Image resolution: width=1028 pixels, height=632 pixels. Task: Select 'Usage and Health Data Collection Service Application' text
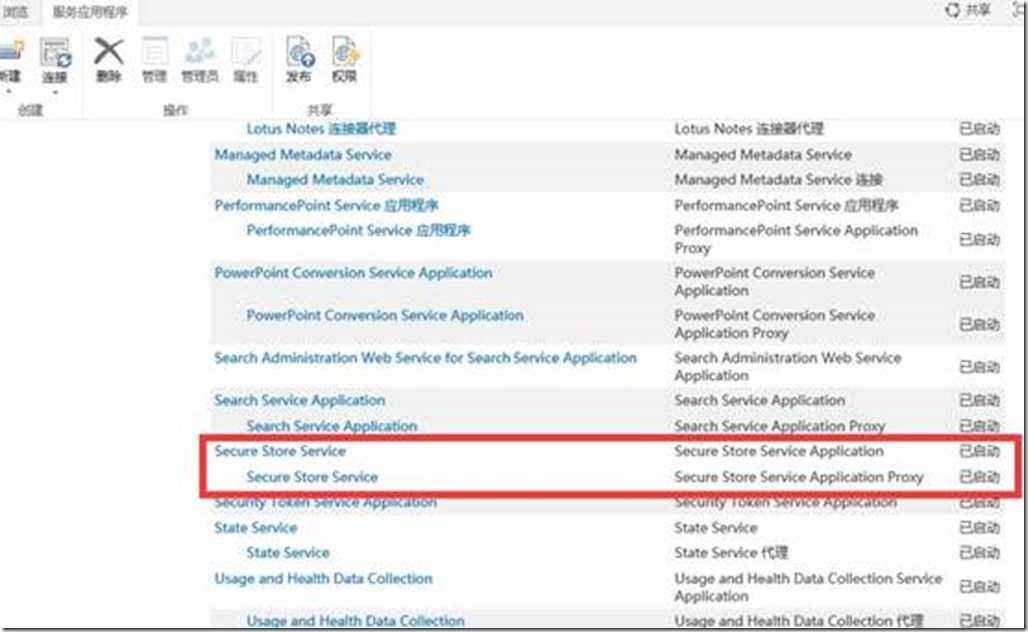tap(808, 587)
